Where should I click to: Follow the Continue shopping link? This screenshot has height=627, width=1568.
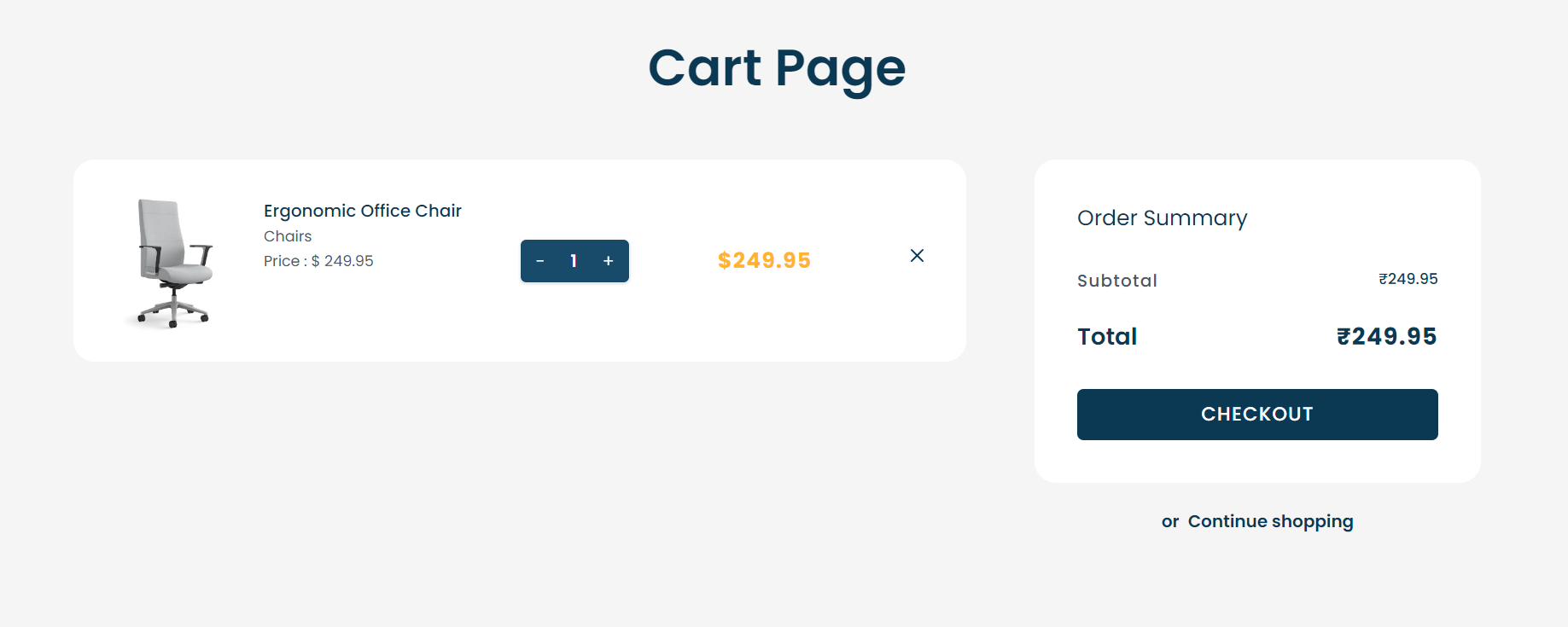[x=1270, y=521]
